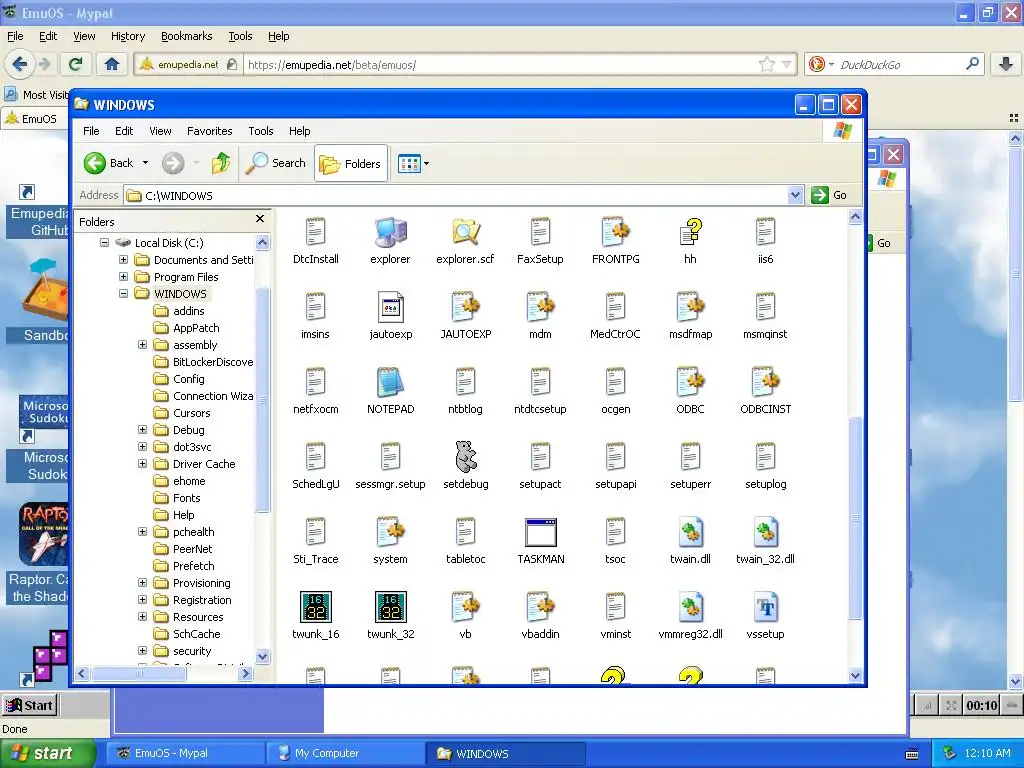Click the browser reload icon
This screenshot has width=1024, height=768.
75,64
